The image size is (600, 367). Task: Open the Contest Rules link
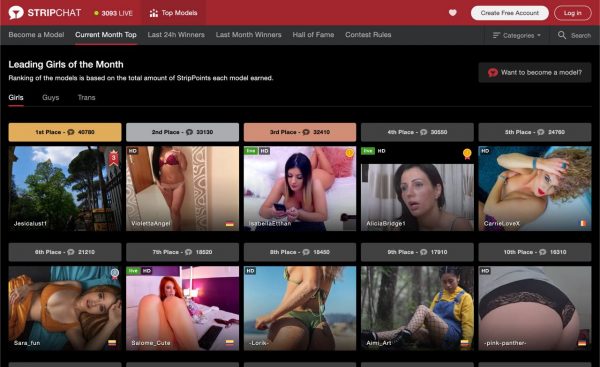[368, 35]
